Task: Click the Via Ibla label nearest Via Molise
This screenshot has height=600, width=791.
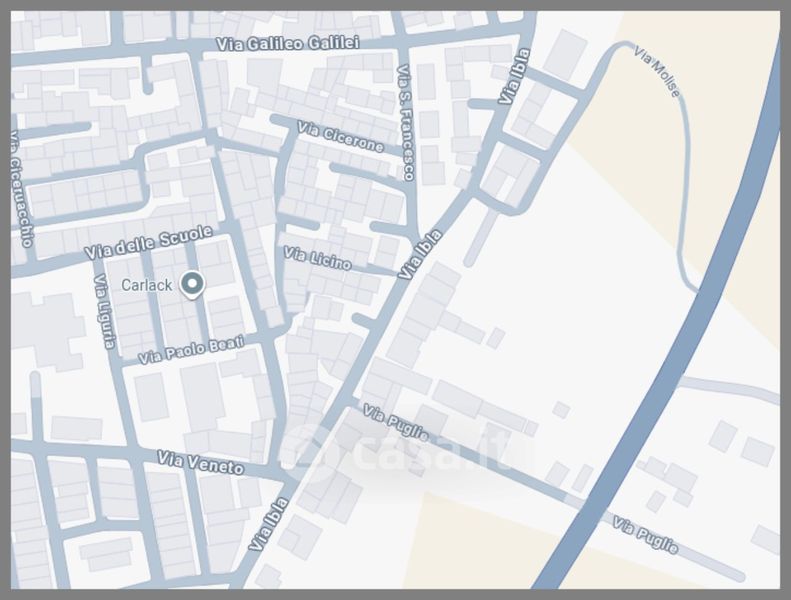Action: [514, 77]
